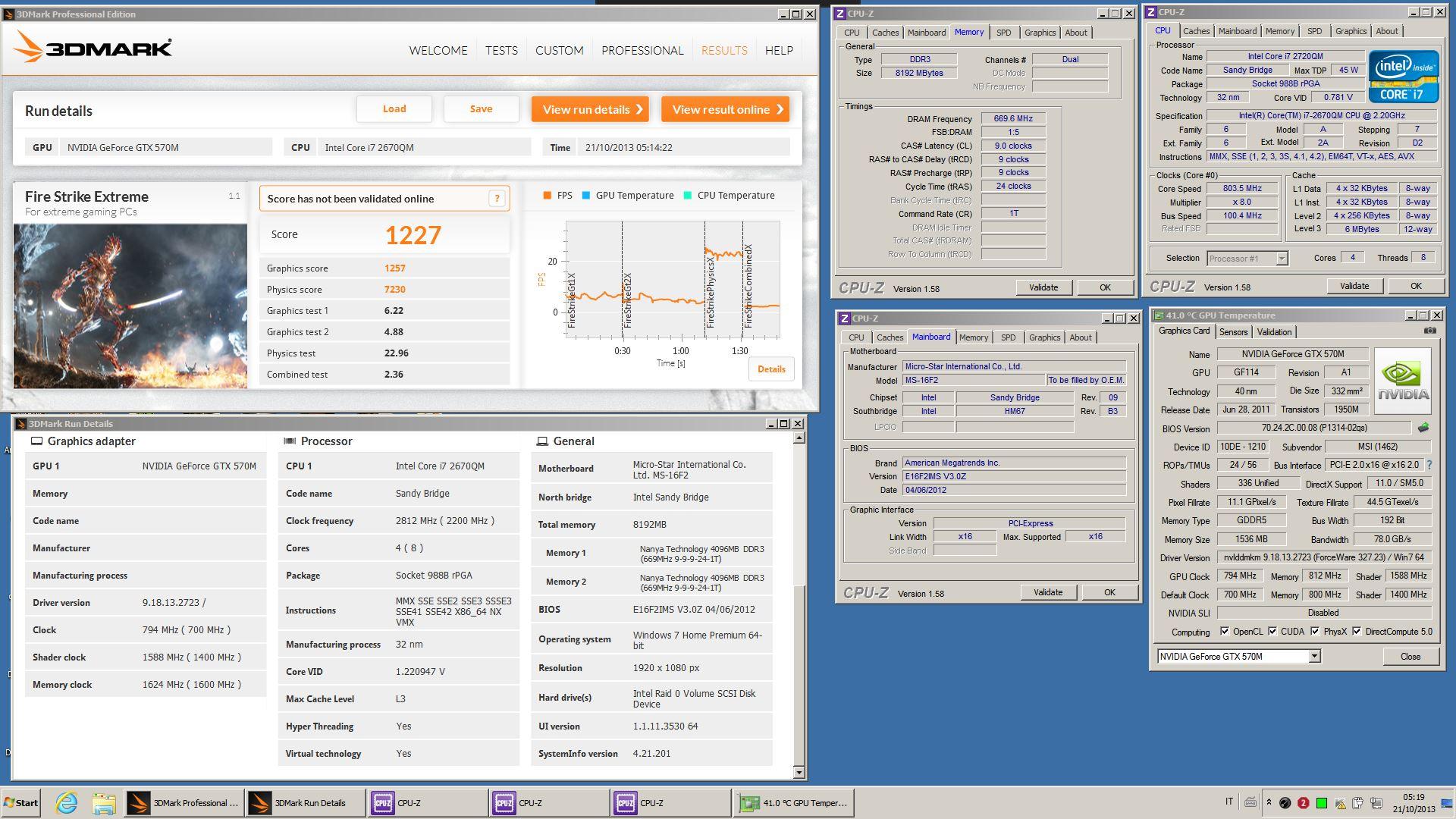Screen dimensions: 1456x819
Task: Open the GPU selection dropdown in GPU-Z
Action: tap(1314, 657)
